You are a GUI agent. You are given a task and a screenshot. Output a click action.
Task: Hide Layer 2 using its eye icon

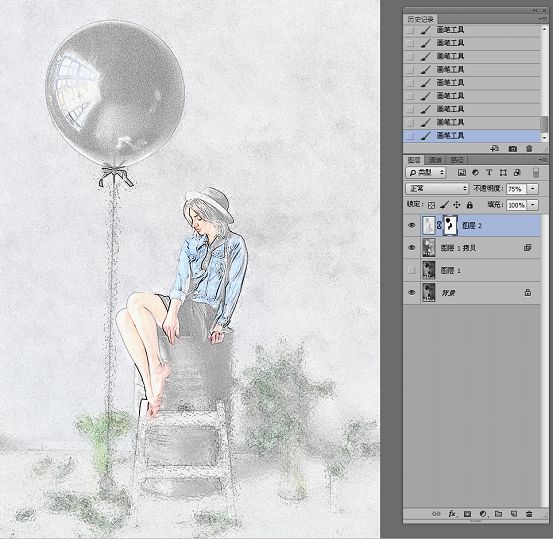[411, 225]
